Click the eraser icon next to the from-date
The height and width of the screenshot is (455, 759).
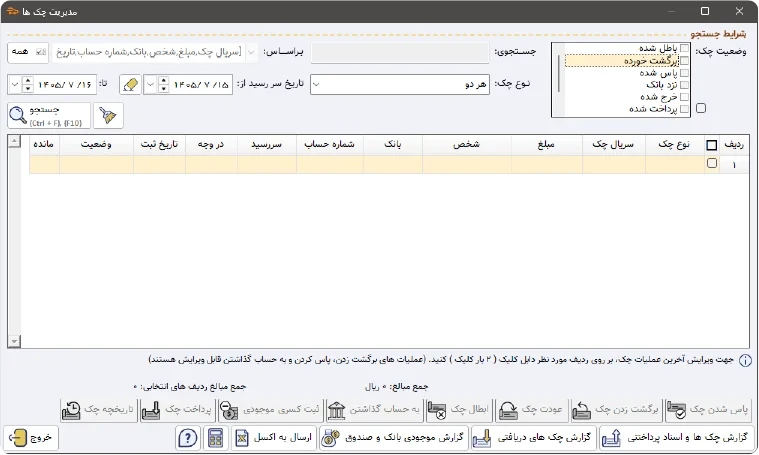pos(130,84)
